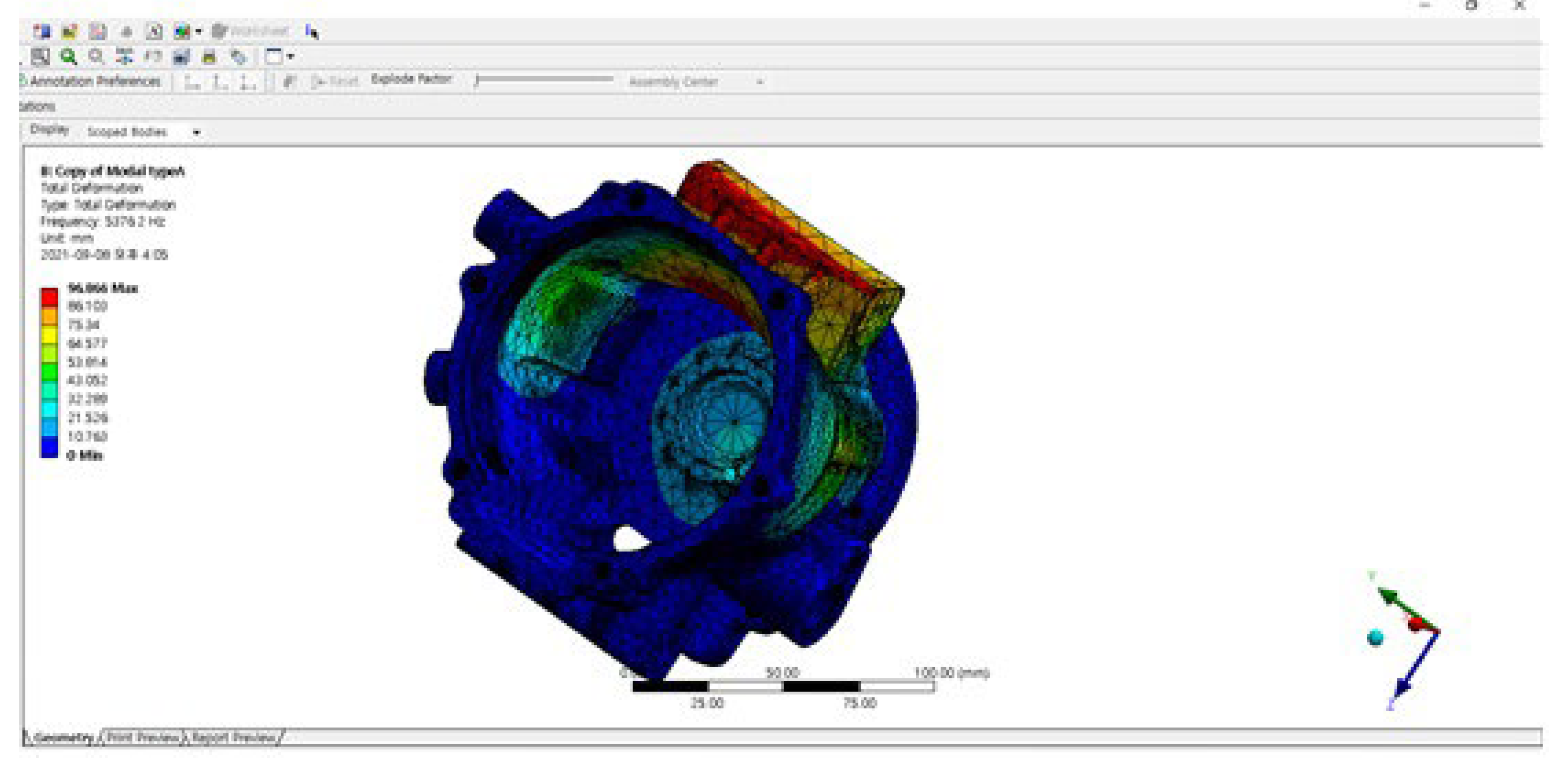The width and height of the screenshot is (1568, 763).
Task: Click the image capture toolbar icon
Action: click(181, 57)
